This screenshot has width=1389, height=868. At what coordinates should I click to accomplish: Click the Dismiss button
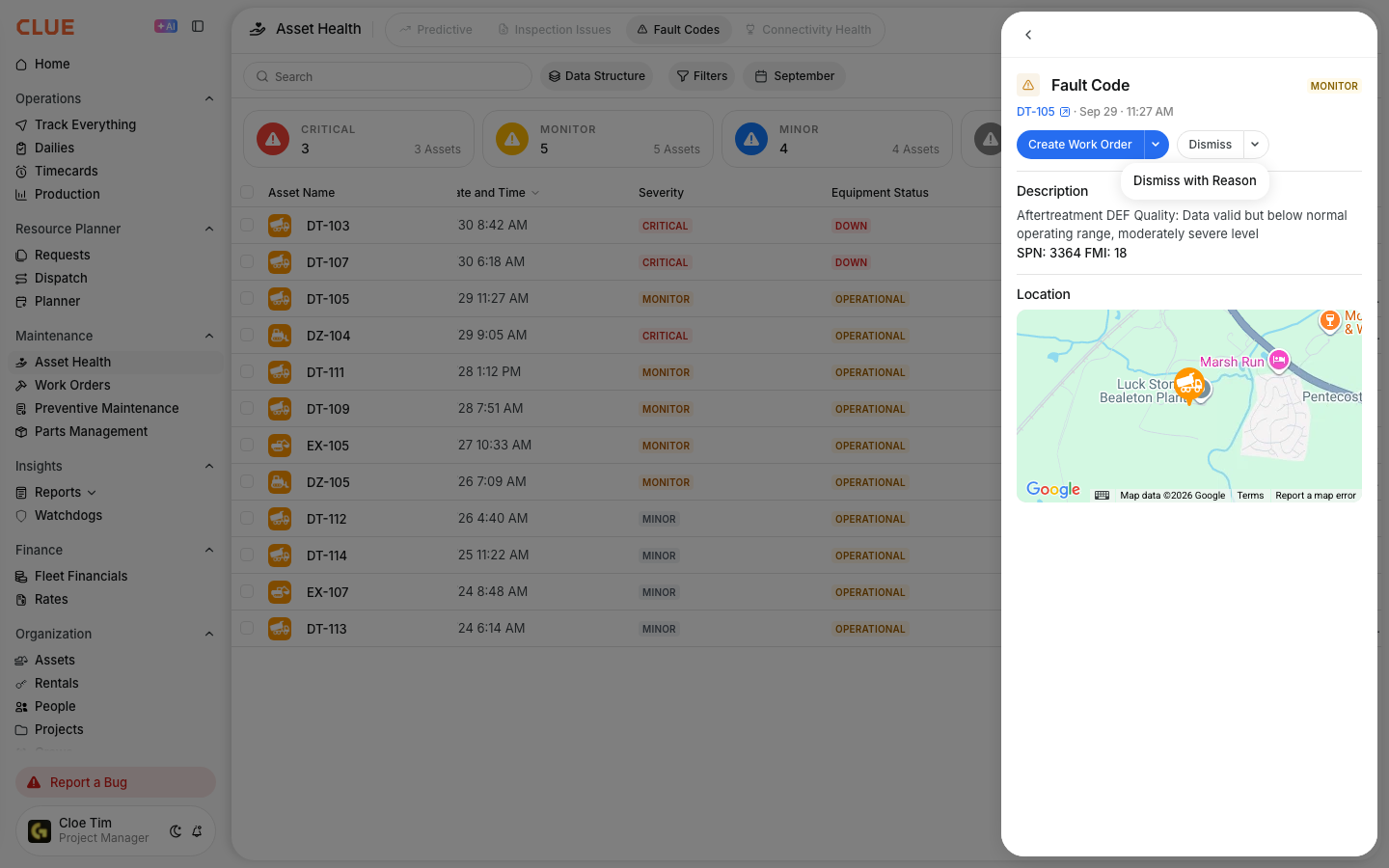(x=1210, y=145)
